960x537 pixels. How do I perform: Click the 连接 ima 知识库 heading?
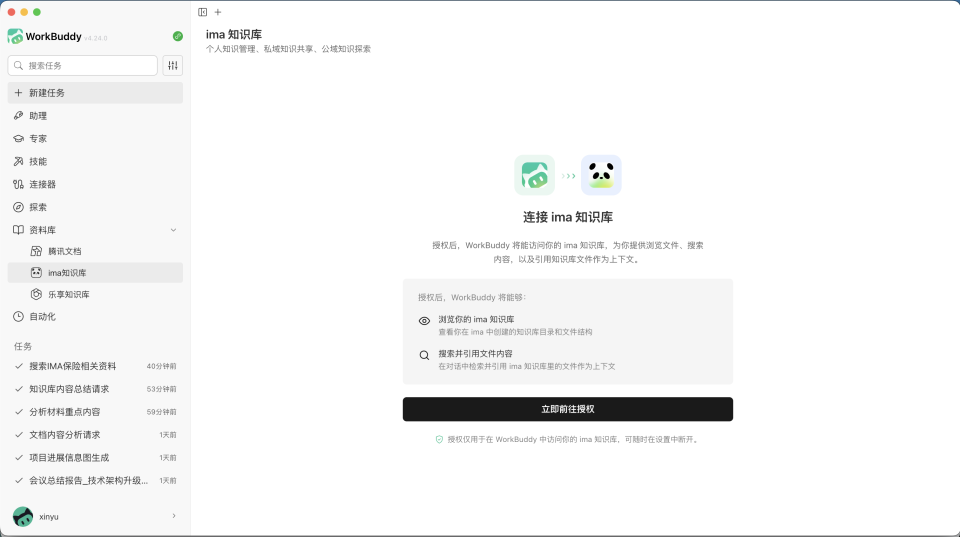(568, 217)
